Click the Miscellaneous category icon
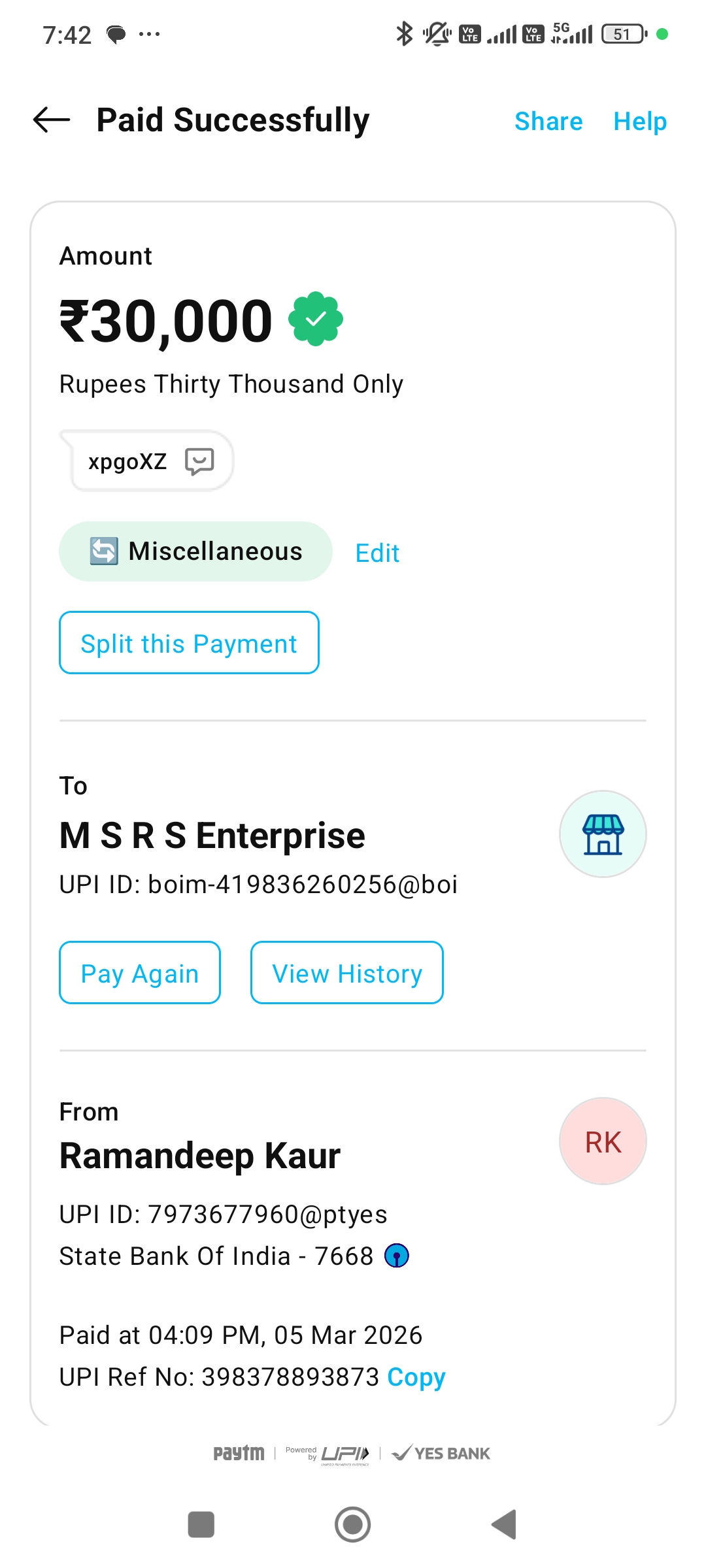This screenshot has height=1568, width=706. point(104,551)
